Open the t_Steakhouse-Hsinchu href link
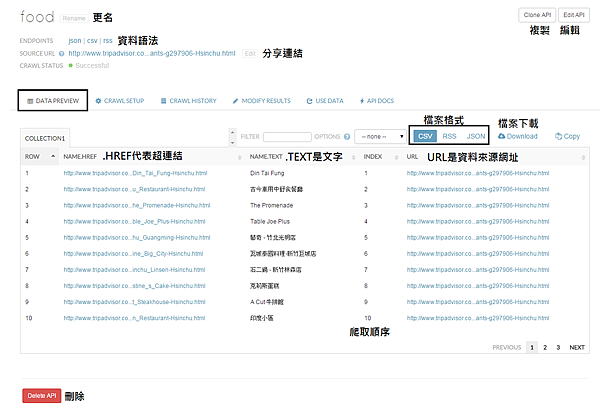The height and width of the screenshot is (409, 600). [134, 302]
